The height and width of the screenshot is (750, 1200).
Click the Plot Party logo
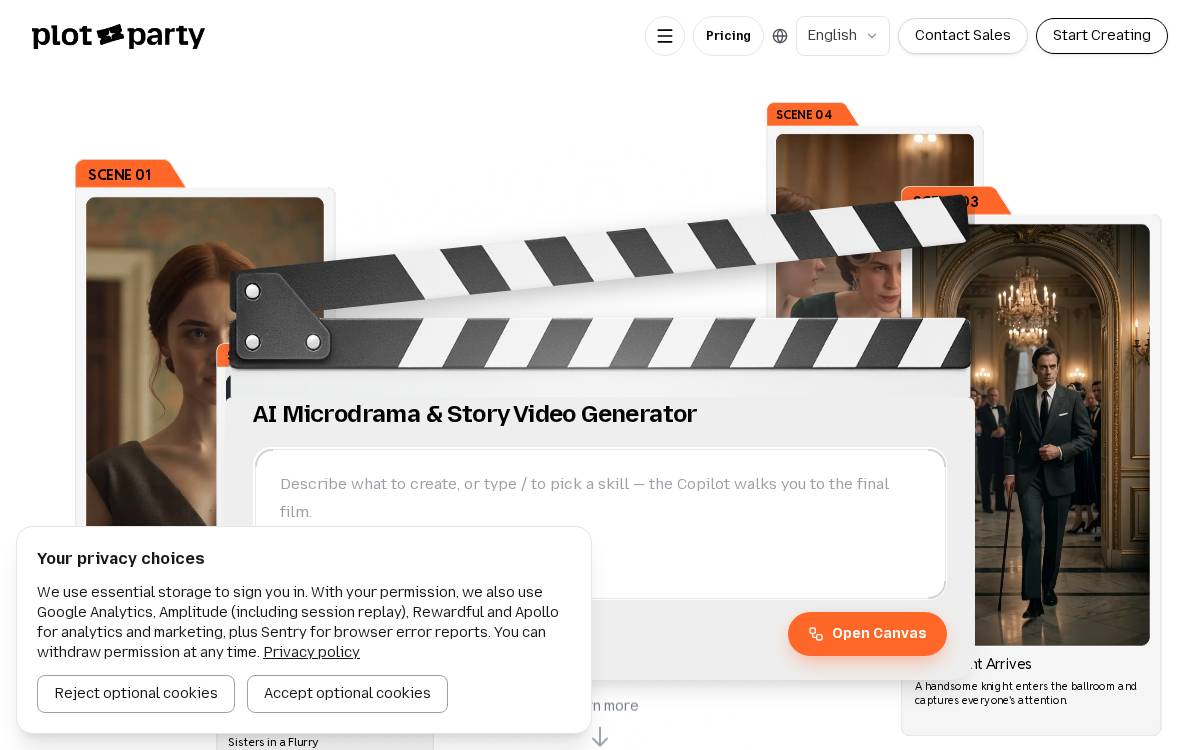[x=118, y=36]
